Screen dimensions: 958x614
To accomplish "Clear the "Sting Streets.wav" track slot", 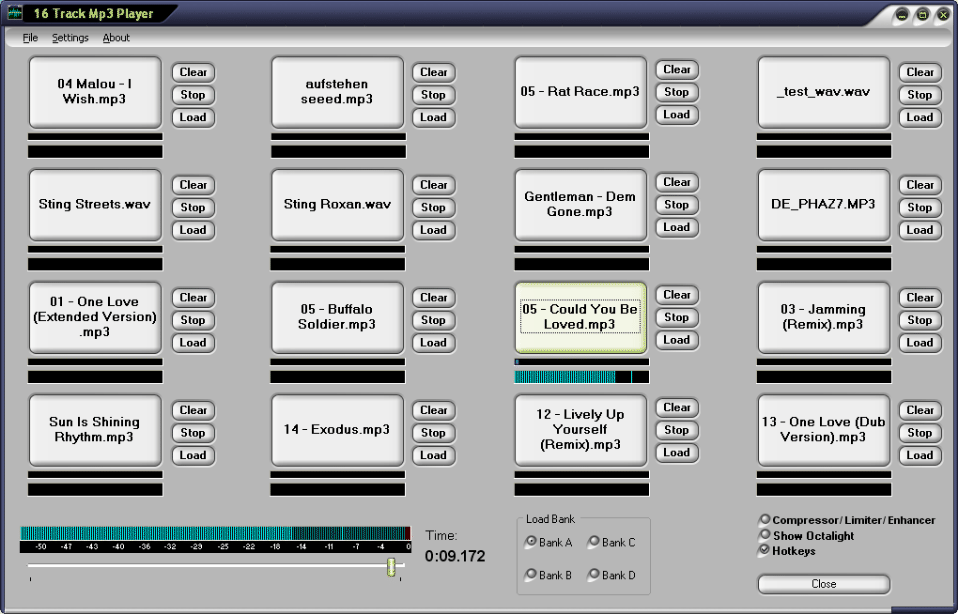I will coord(192,184).
